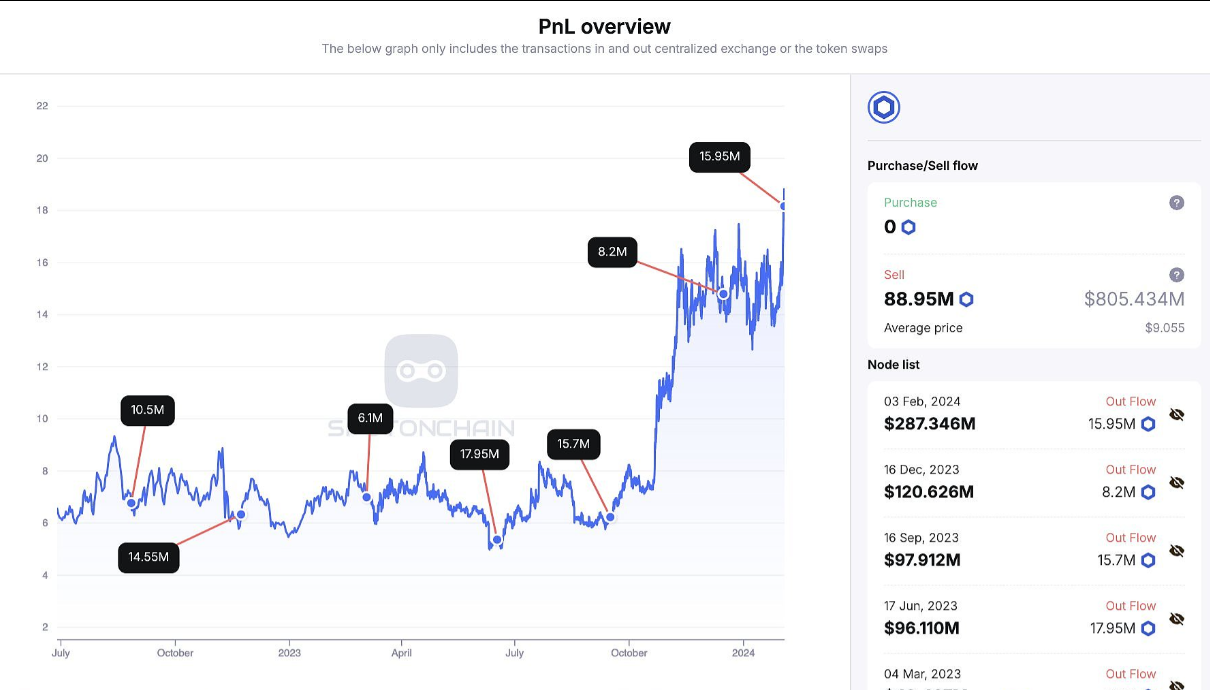Click the 10.5M chart label
The width and height of the screenshot is (1210, 690).
pyautogui.click(x=147, y=410)
